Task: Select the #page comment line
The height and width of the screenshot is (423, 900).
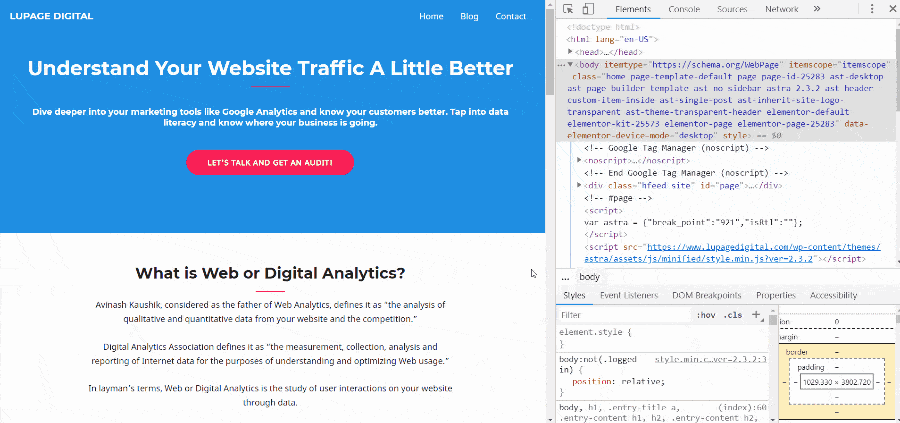Action: click(x=616, y=198)
